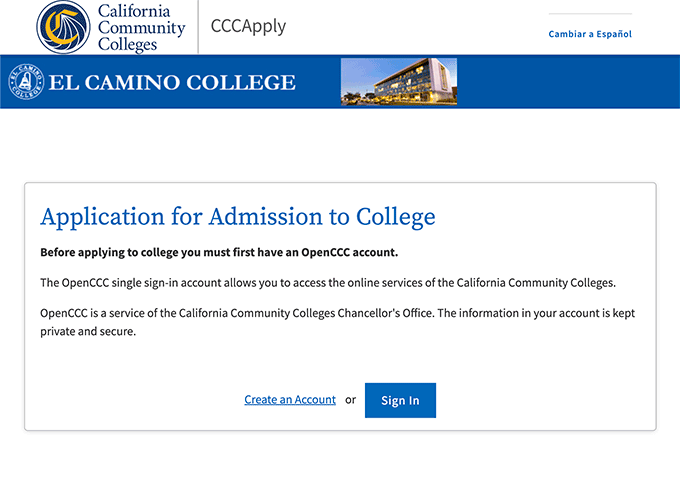This screenshot has width=680, height=497.
Task: Click the word "or" between account options
Action: [x=350, y=400]
